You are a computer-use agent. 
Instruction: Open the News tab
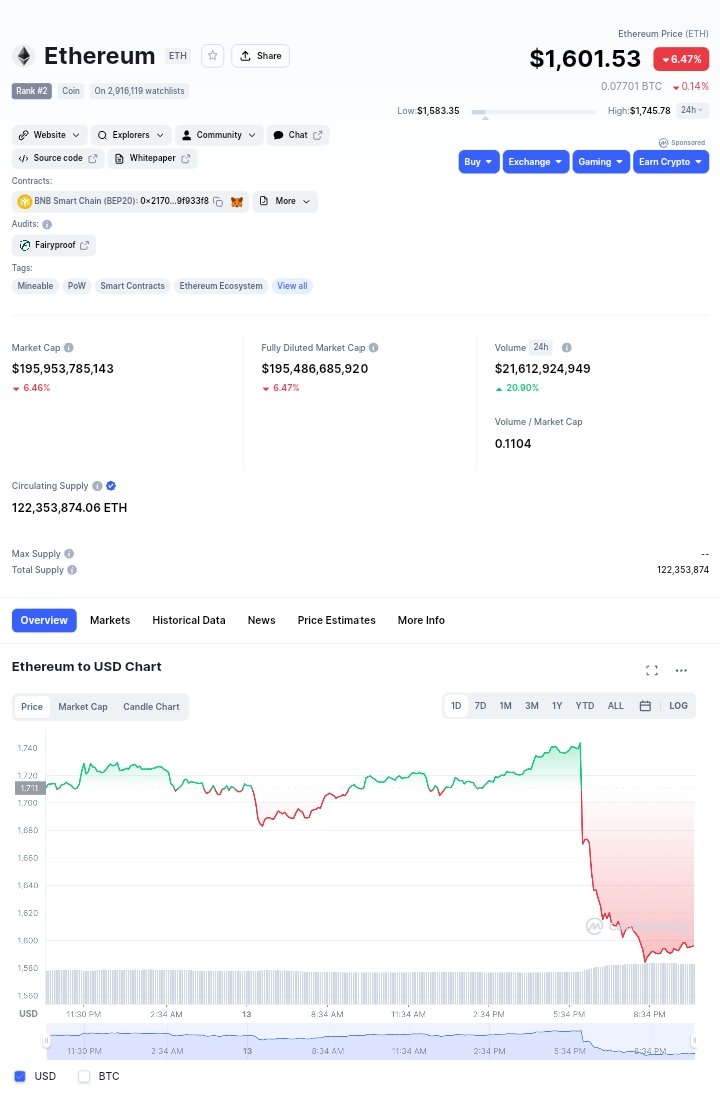tap(261, 621)
